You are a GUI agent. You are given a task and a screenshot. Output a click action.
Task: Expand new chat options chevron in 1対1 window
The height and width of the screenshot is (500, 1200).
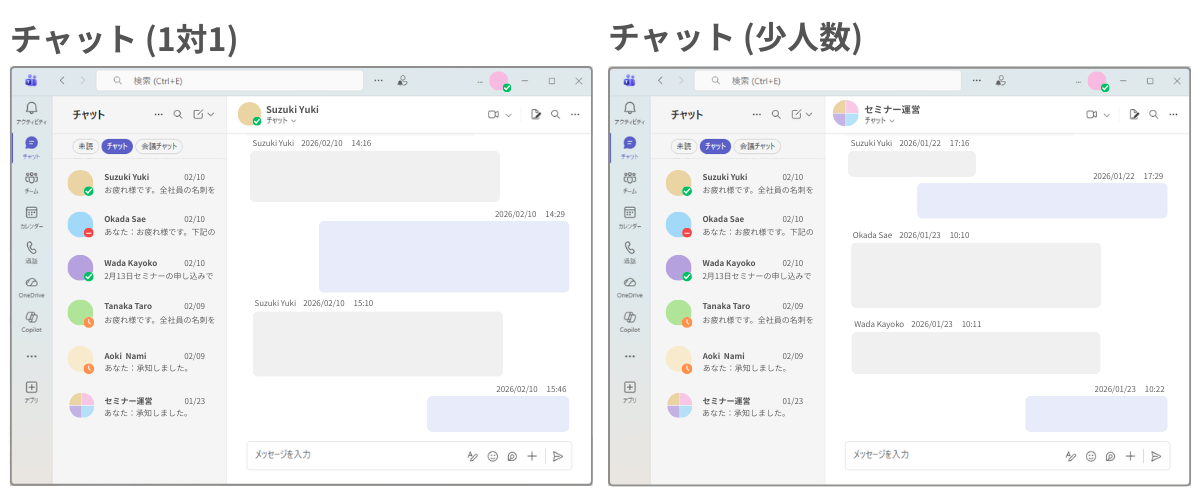pyautogui.click(x=211, y=114)
